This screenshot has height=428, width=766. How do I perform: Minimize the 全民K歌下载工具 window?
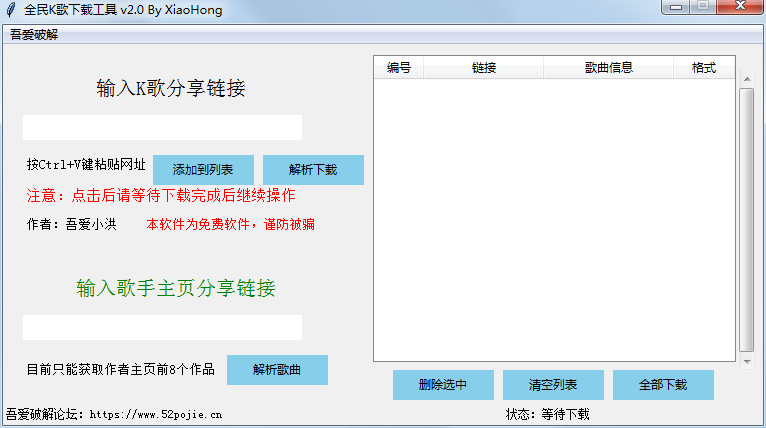click(x=676, y=6)
